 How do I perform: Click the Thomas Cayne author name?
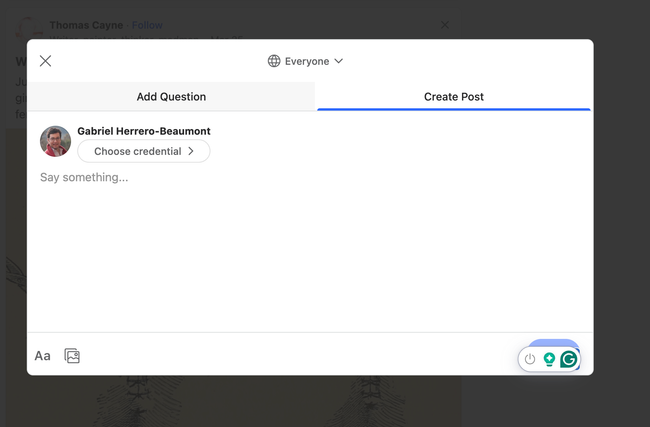[86, 25]
